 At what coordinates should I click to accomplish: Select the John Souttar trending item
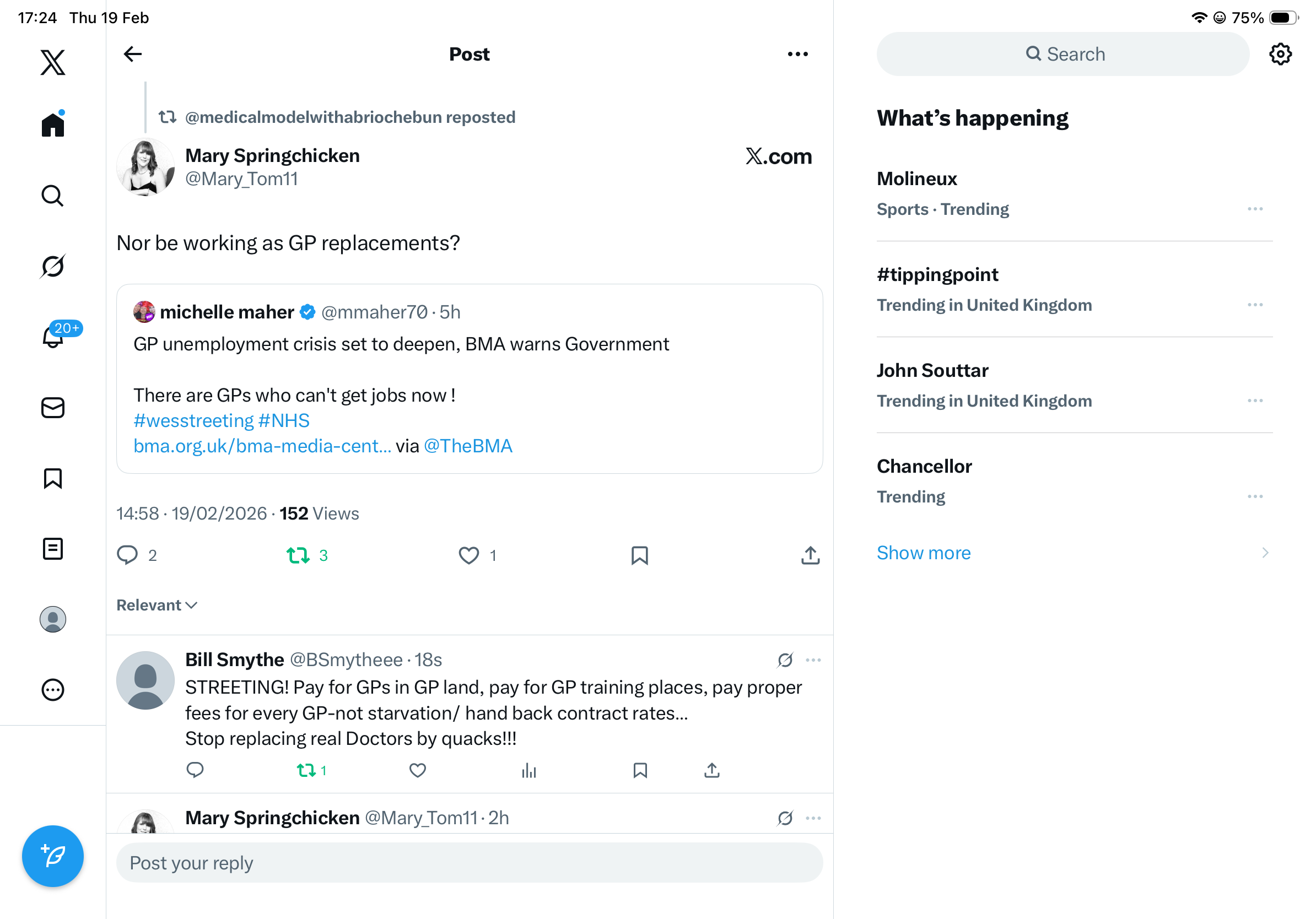click(932, 370)
